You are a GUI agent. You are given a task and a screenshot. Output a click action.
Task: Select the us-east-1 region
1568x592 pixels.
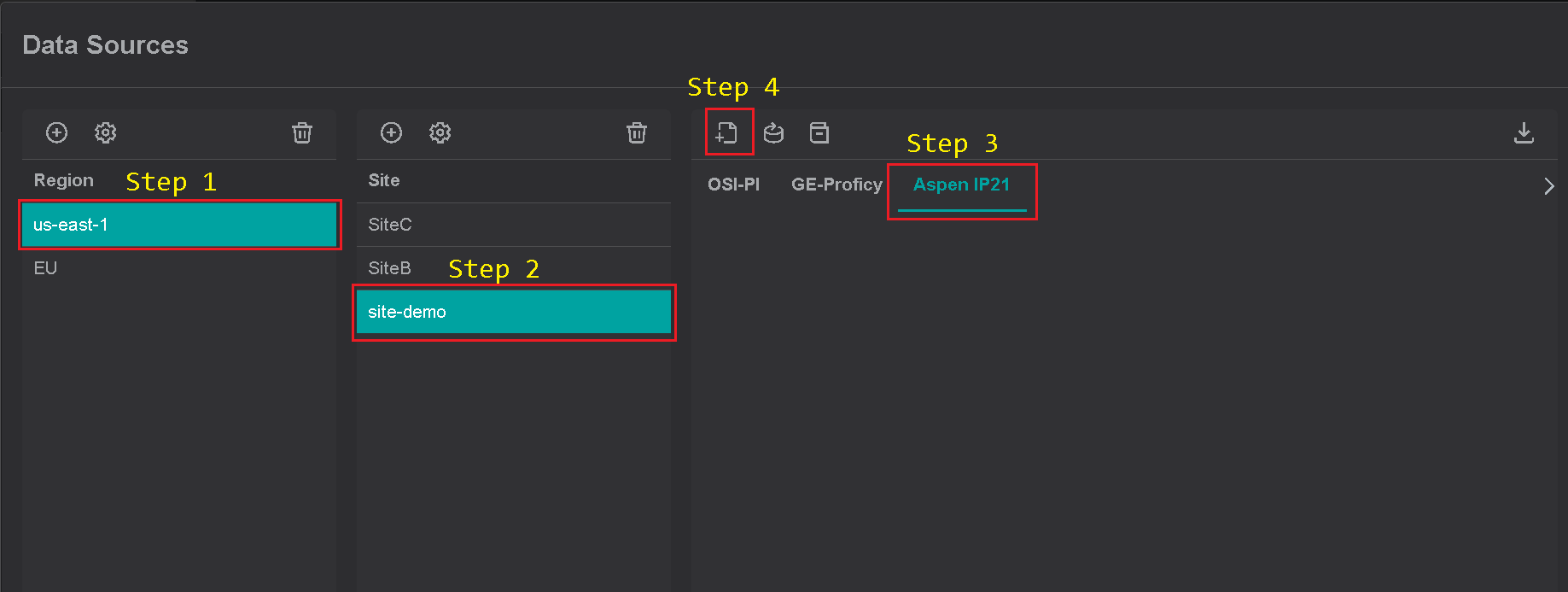[x=179, y=225]
